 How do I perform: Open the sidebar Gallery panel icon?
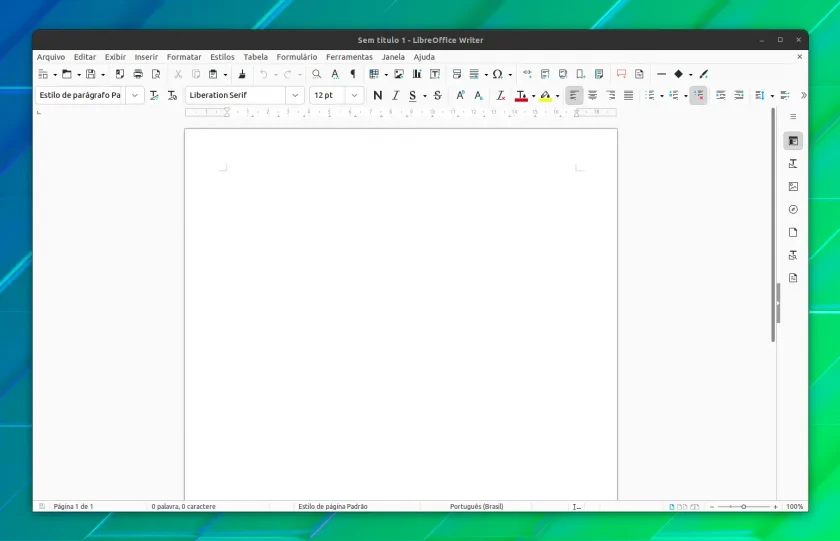[x=793, y=186]
